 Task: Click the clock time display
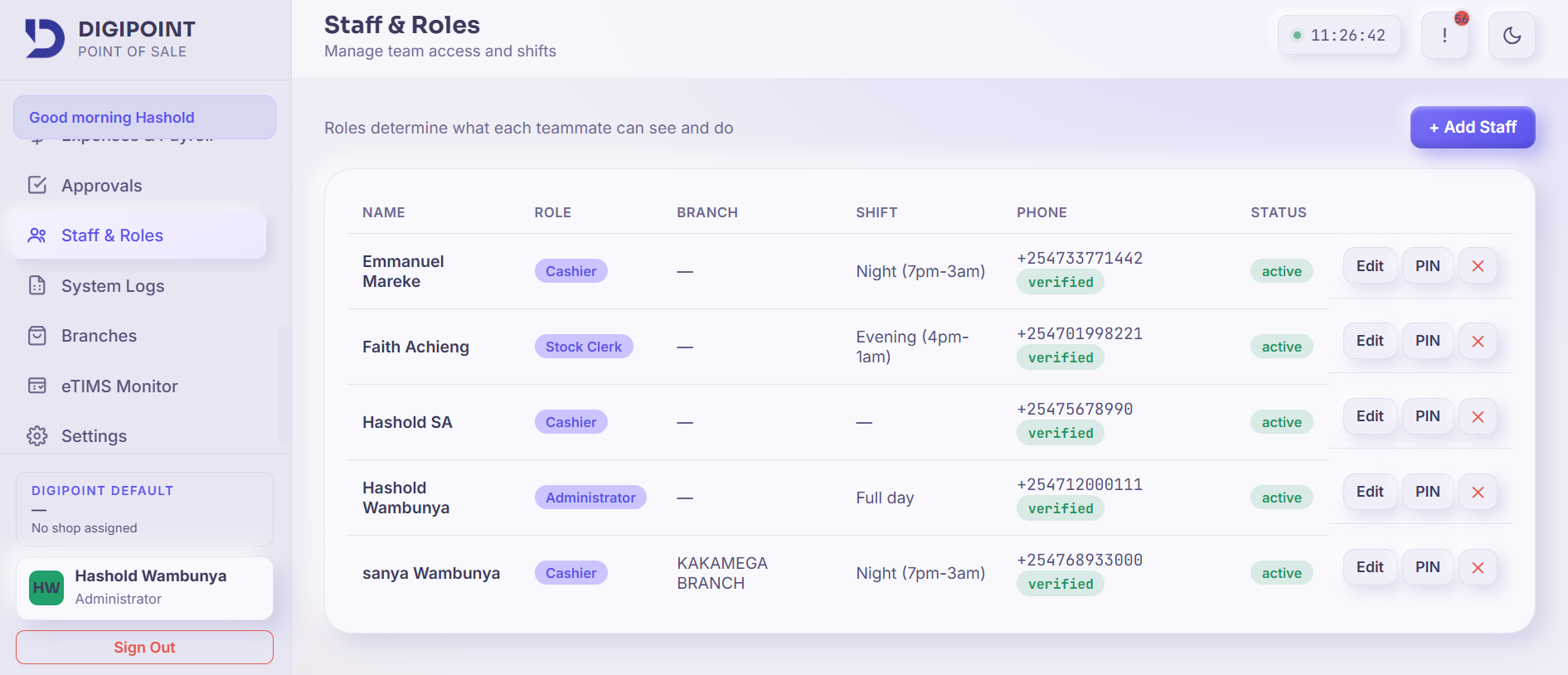(1339, 36)
